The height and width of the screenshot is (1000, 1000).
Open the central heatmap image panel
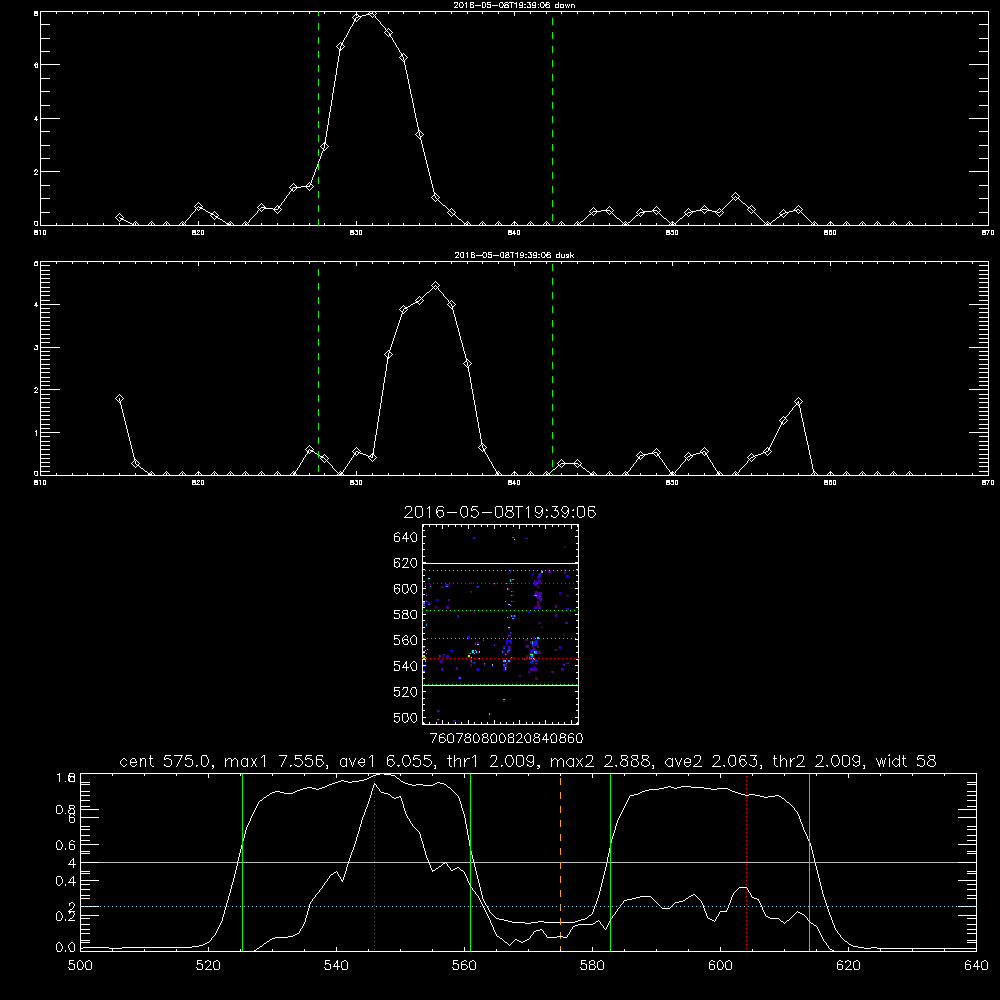[x=501, y=624]
